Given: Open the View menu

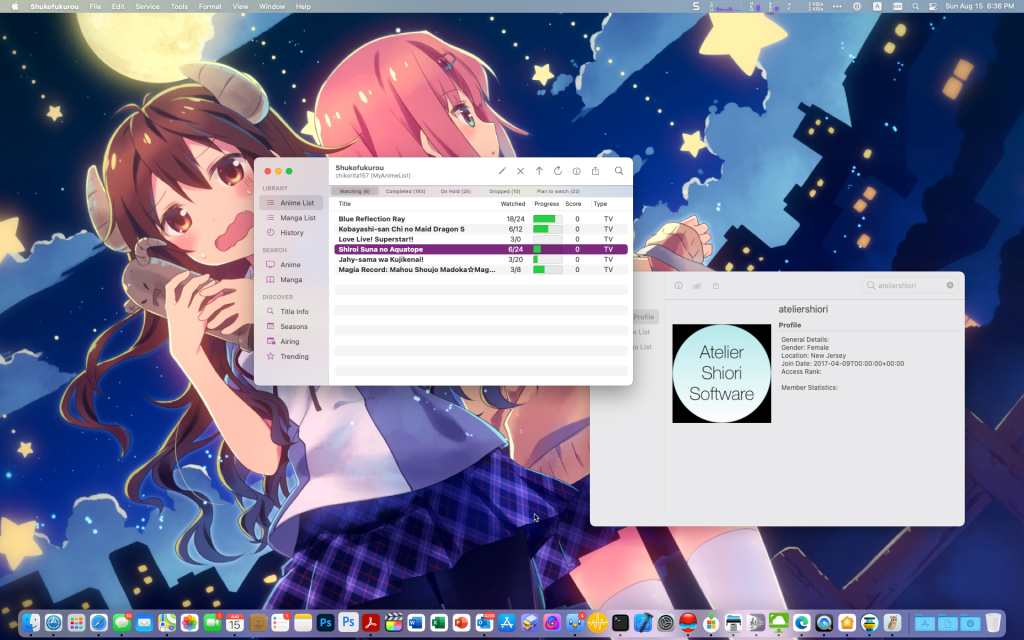Looking at the screenshot, I should [240, 7].
